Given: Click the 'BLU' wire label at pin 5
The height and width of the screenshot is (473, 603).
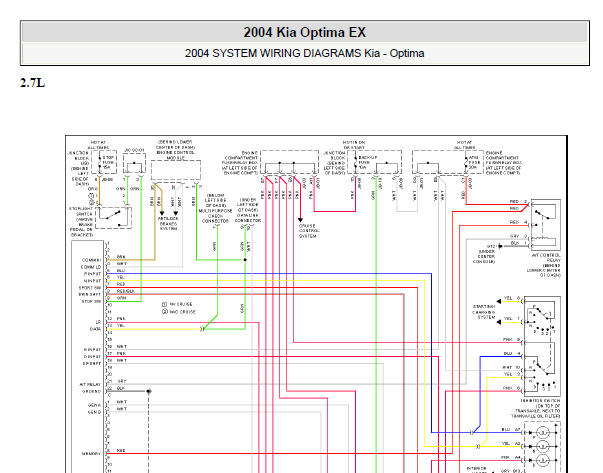Looking at the screenshot, I should pos(121,270).
